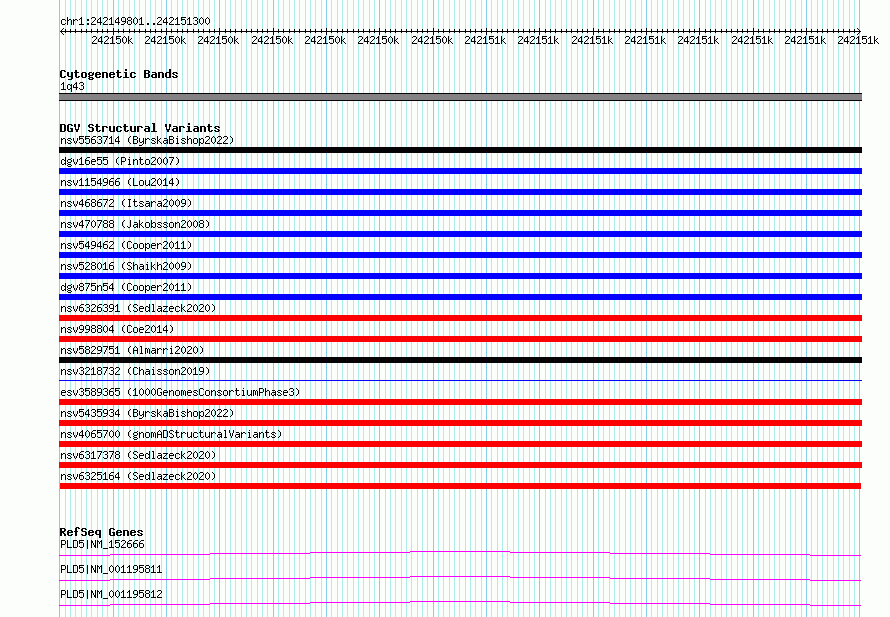Open variant esv3589365 (1000GenomesConsortiumPhase3) label
This screenshot has width=890, height=617.
180,392
